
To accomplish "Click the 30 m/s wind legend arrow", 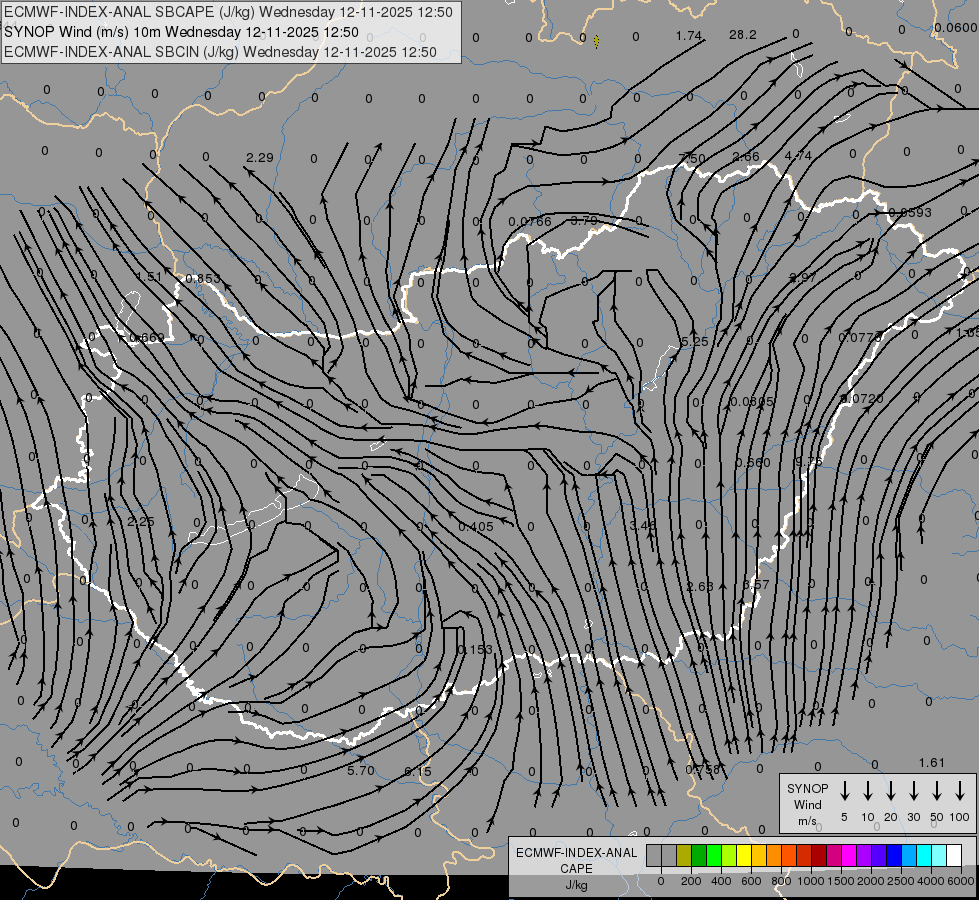I will (913, 791).
